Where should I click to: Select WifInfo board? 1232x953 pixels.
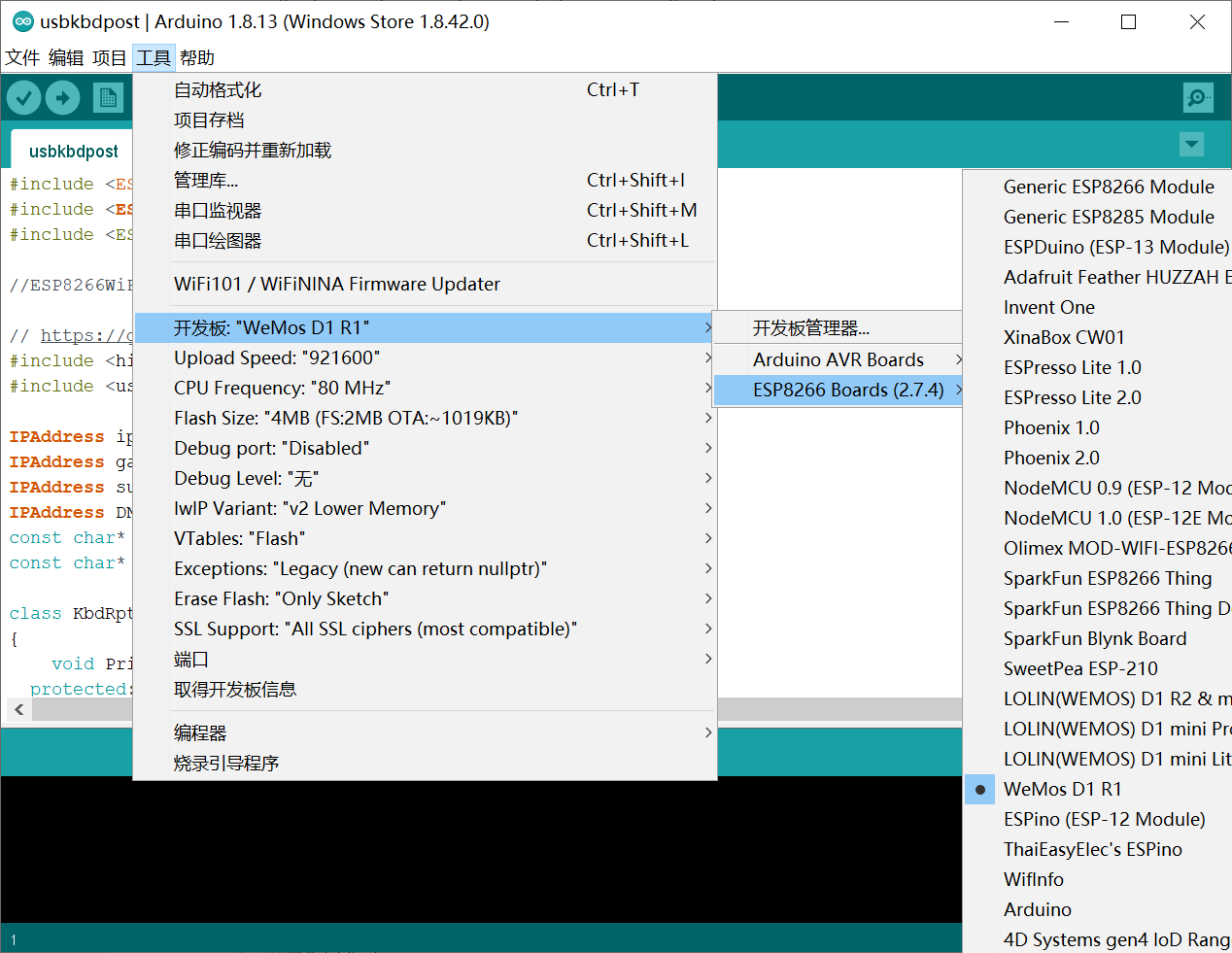pos(1098,879)
